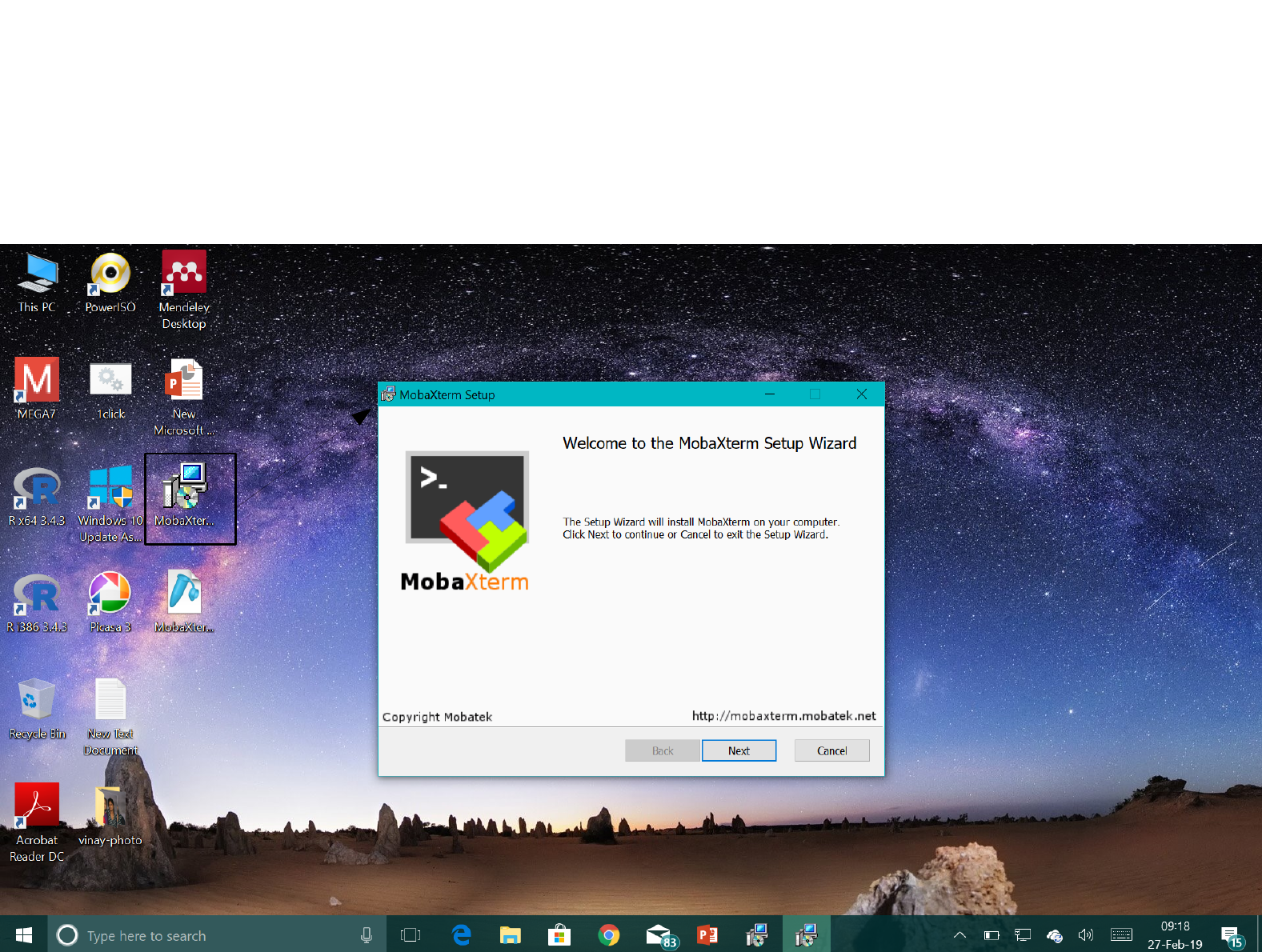Click the MobaXterm logo image in wizard

(465, 522)
